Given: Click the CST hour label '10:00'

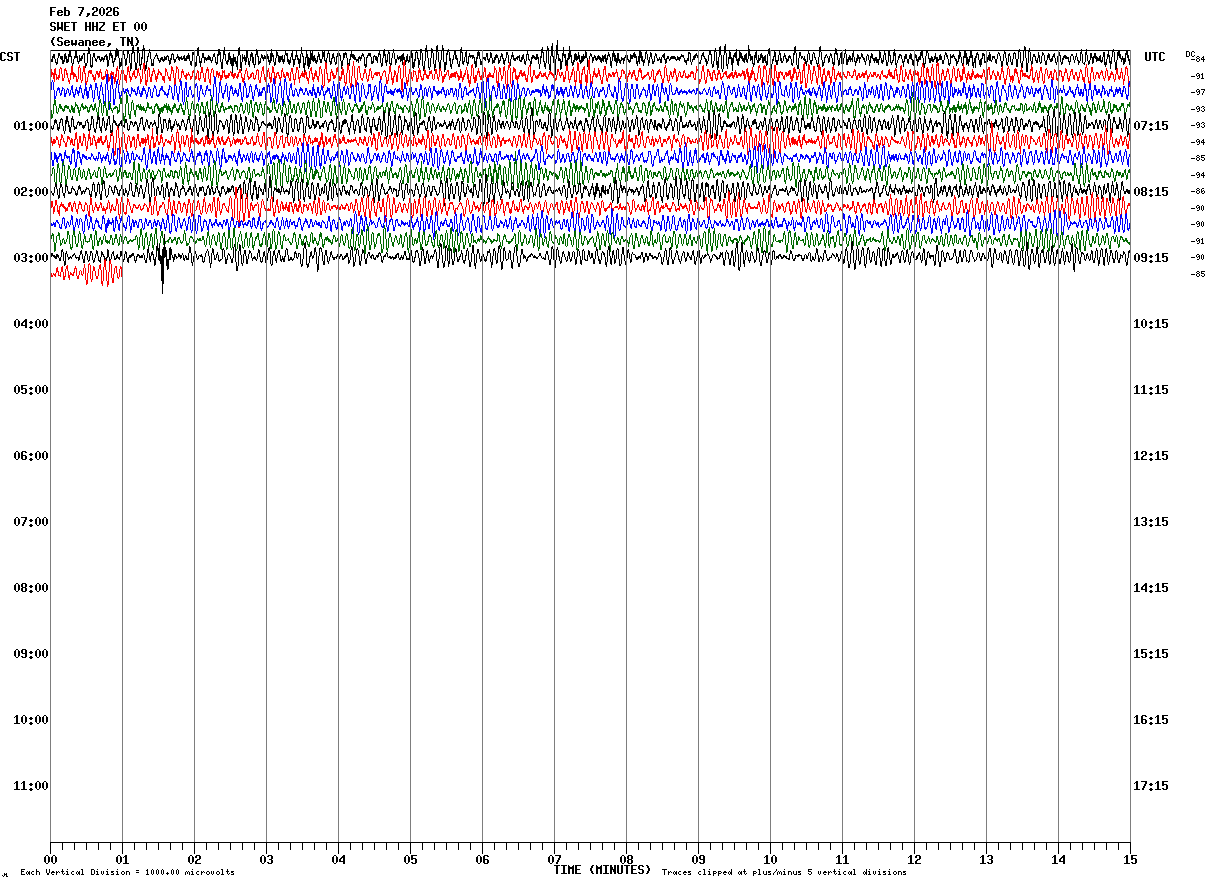Looking at the screenshot, I should point(31,720).
